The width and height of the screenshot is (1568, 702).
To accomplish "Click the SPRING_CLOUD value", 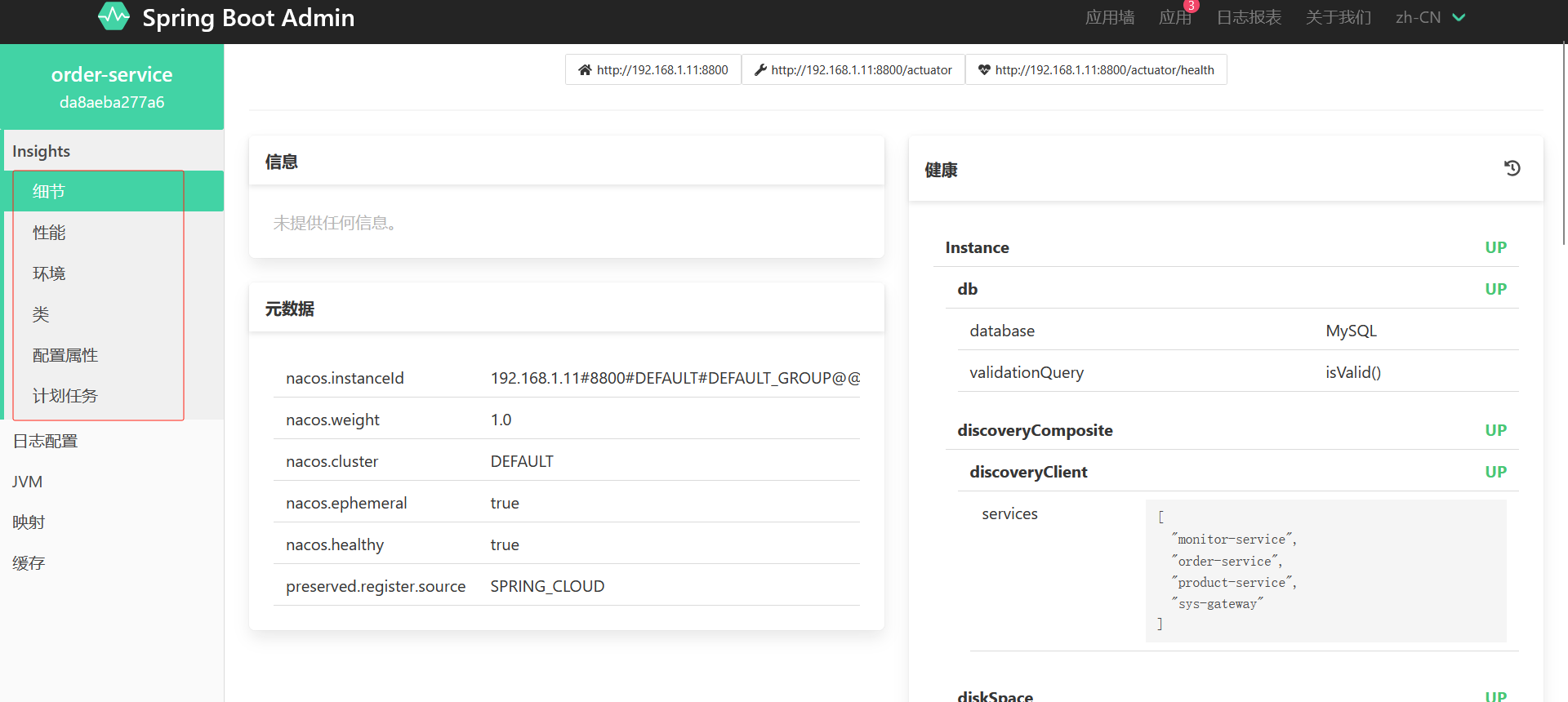I will pos(547,586).
